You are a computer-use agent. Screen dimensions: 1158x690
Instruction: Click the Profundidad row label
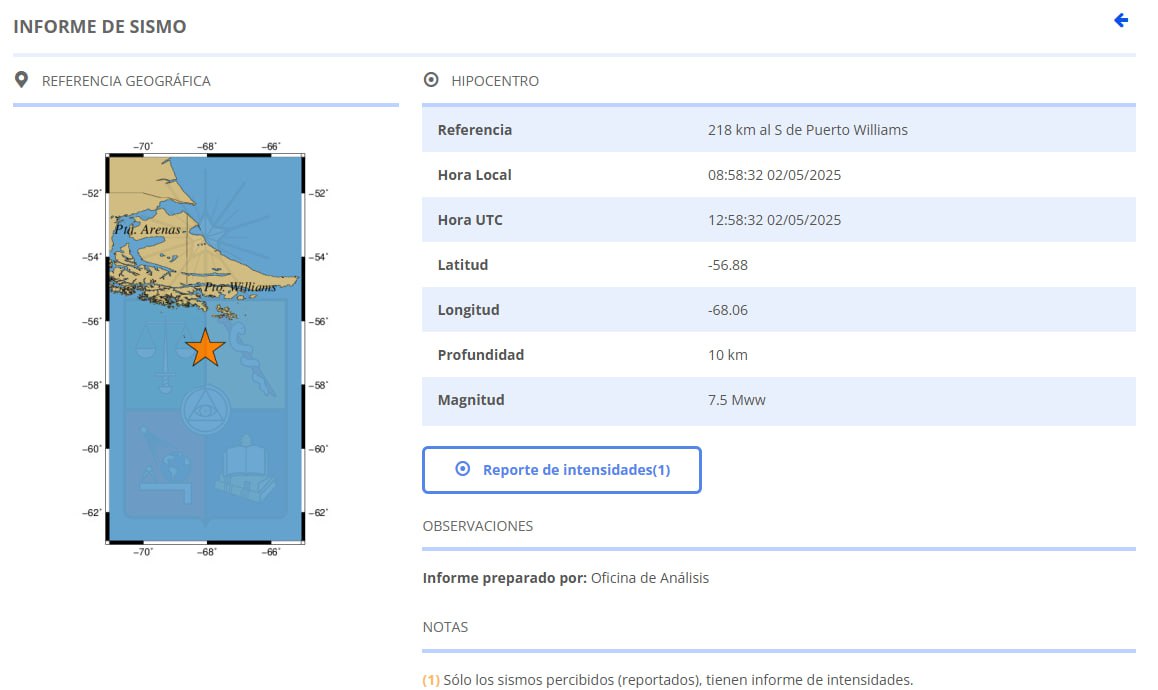click(480, 355)
